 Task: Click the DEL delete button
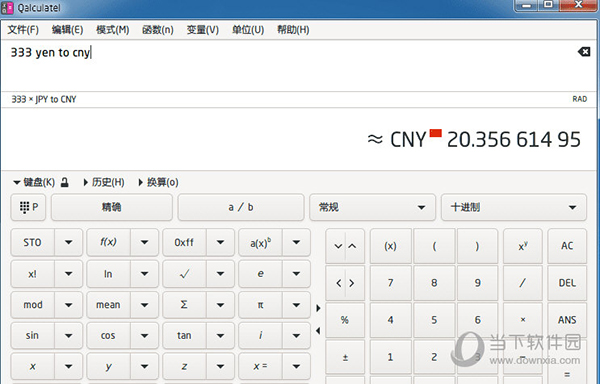pos(567,283)
